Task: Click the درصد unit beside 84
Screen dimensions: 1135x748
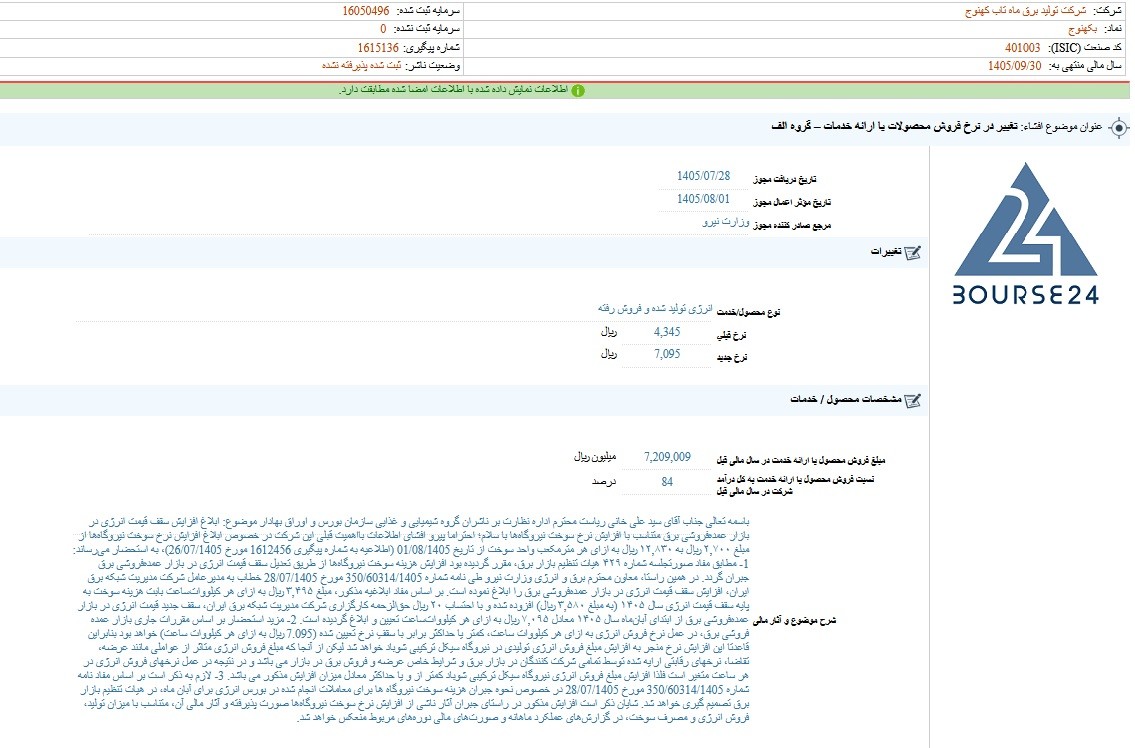Action: click(x=604, y=482)
